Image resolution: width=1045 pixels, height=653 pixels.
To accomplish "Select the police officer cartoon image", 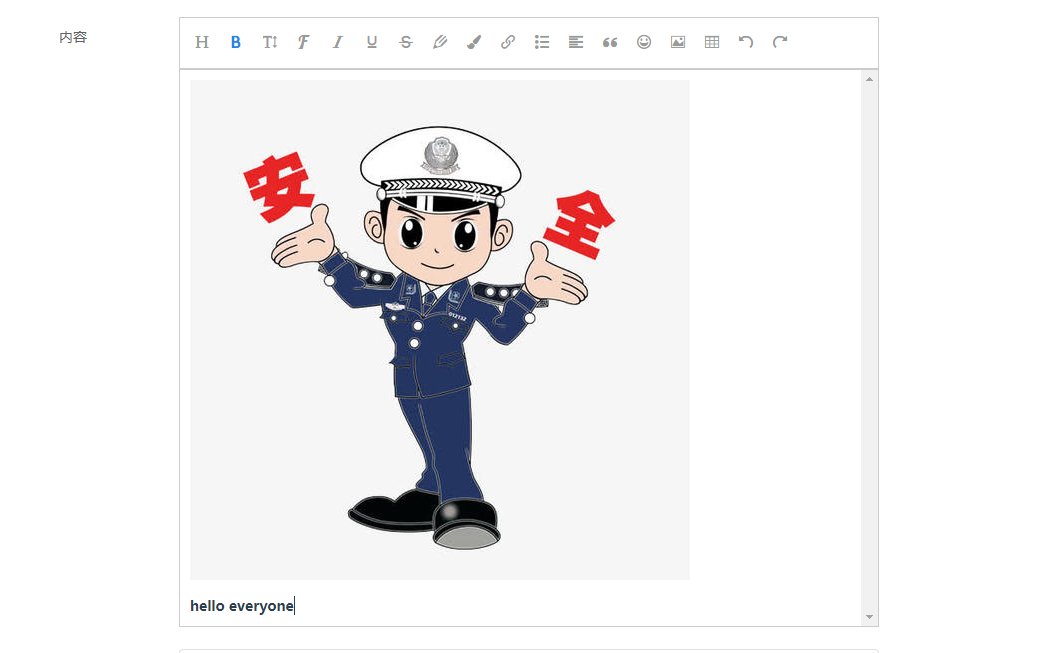I will [440, 330].
